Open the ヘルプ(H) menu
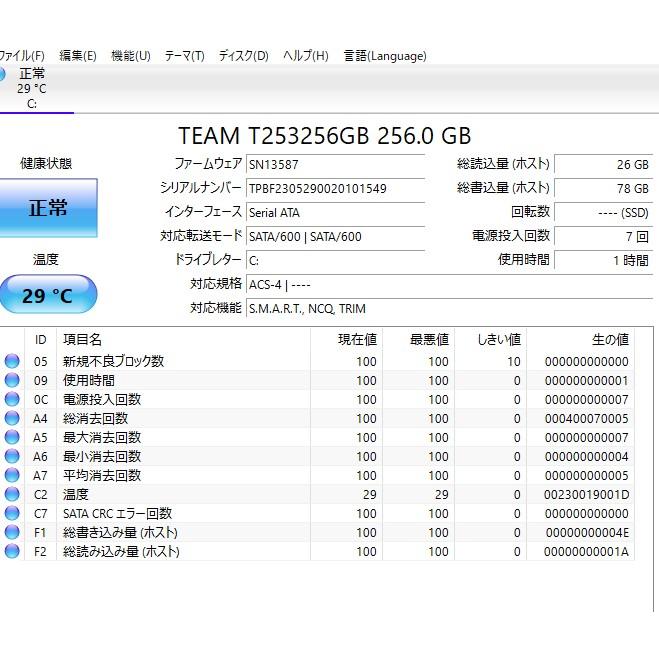659x659 pixels. click(306, 56)
